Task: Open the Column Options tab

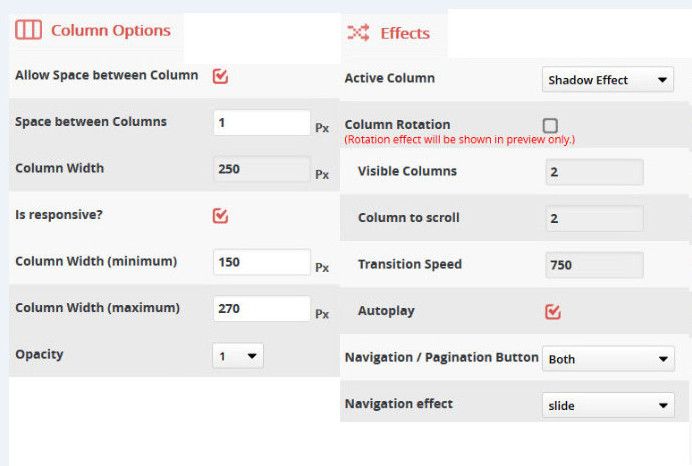Action: pyautogui.click(x=110, y=30)
